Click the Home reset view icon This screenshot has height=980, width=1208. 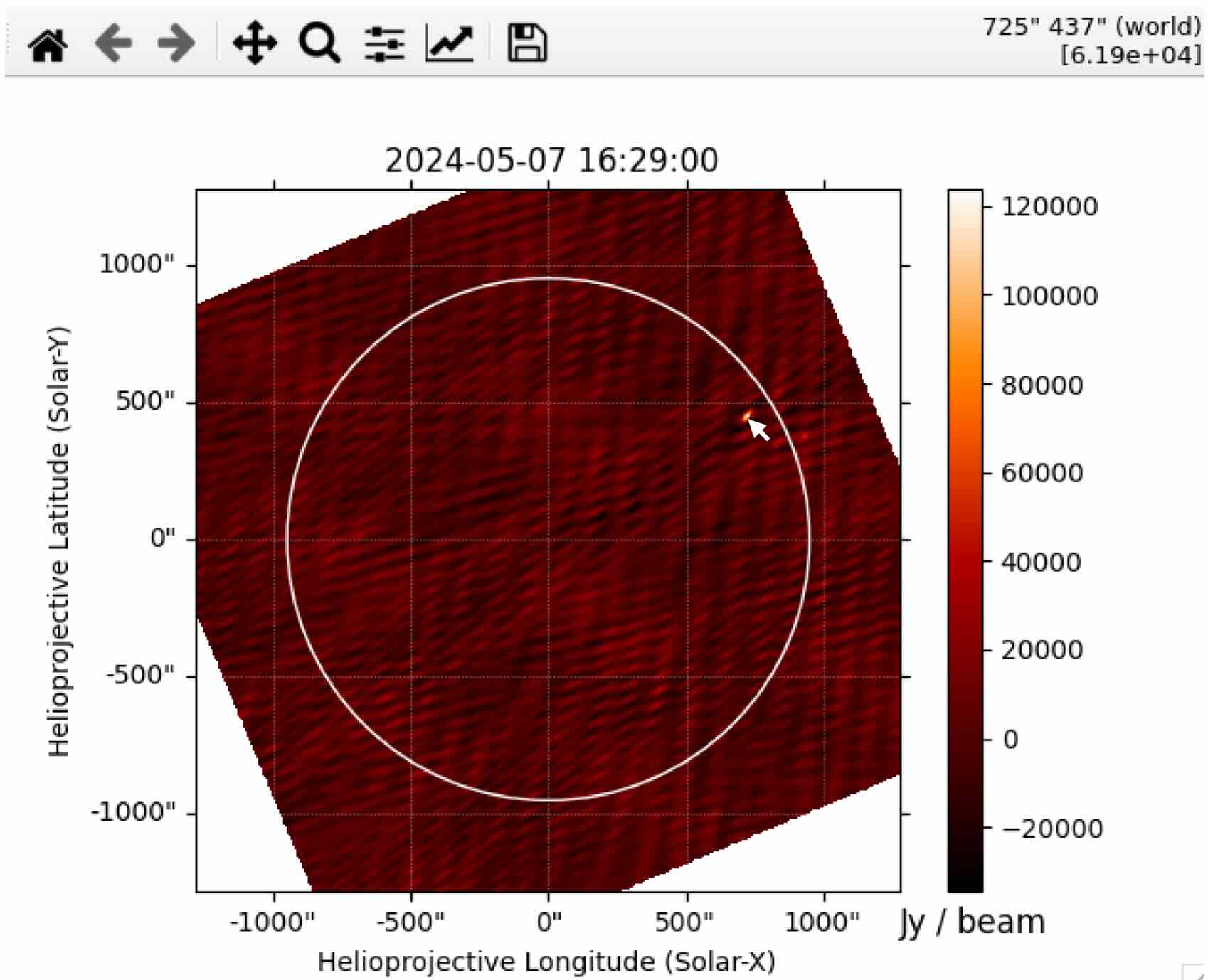click(48, 44)
